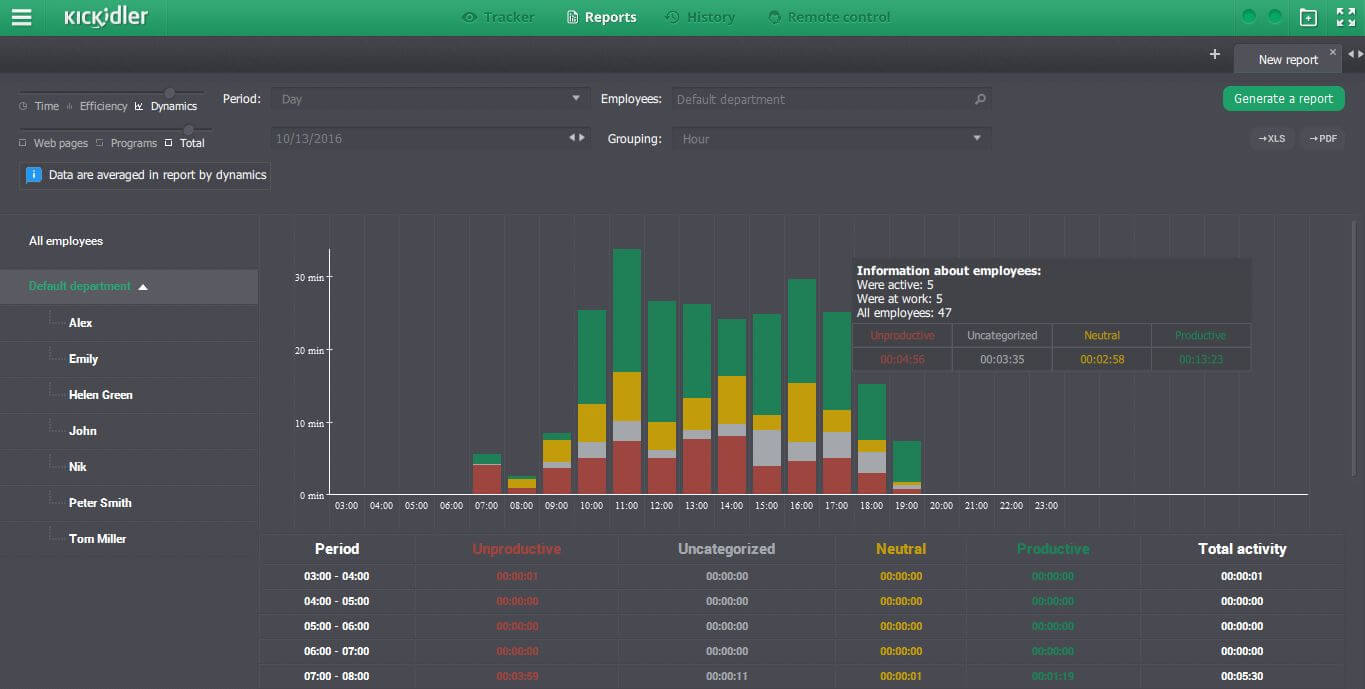Image resolution: width=1365 pixels, height=689 pixels.
Task: Switch to the Time report view
Action: 41,105
